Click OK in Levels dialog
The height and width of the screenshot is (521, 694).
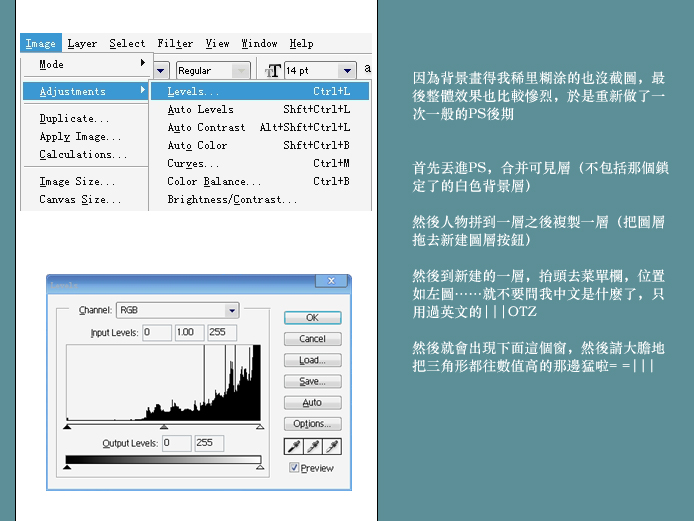312,317
